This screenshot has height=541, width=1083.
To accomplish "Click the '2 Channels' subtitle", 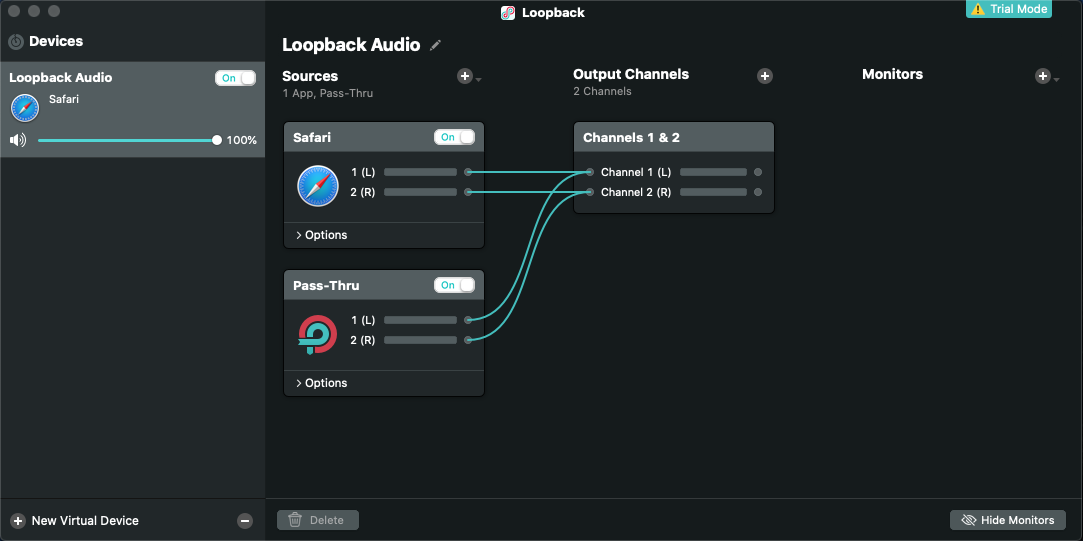I will [602, 91].
